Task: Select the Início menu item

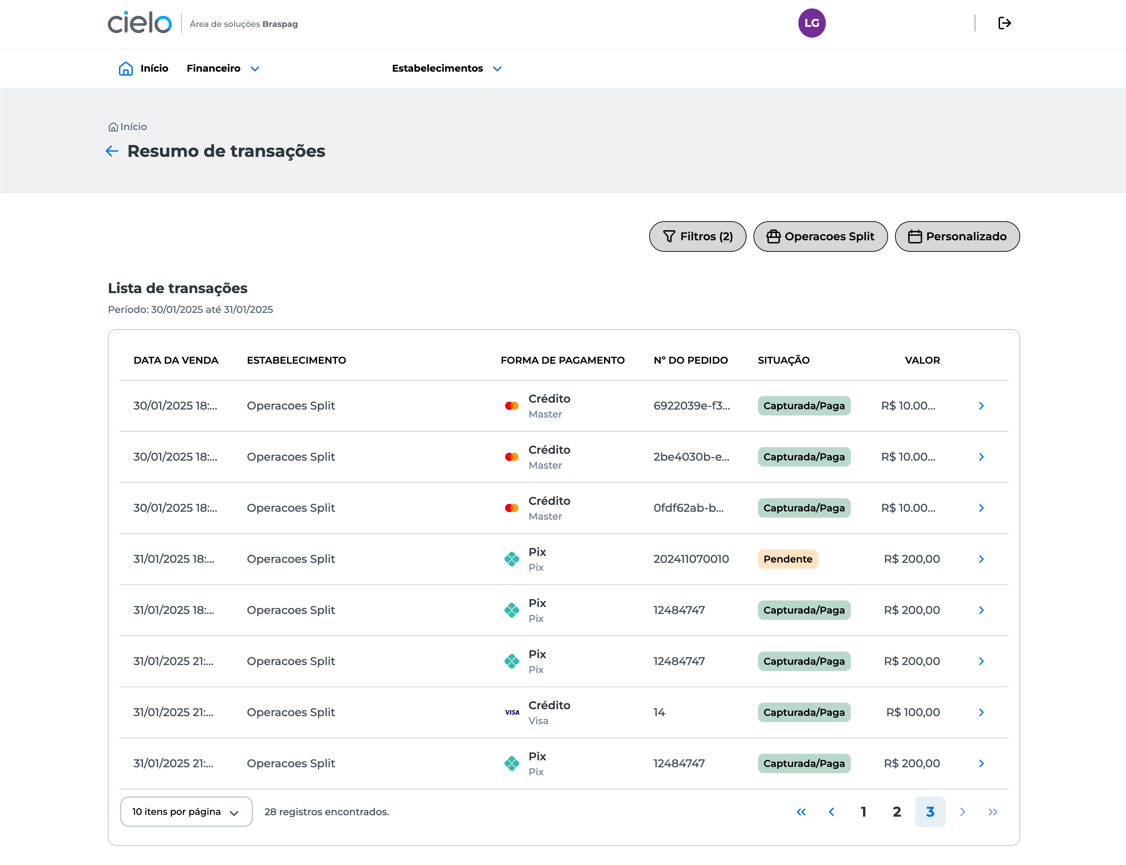Action: 154,69
